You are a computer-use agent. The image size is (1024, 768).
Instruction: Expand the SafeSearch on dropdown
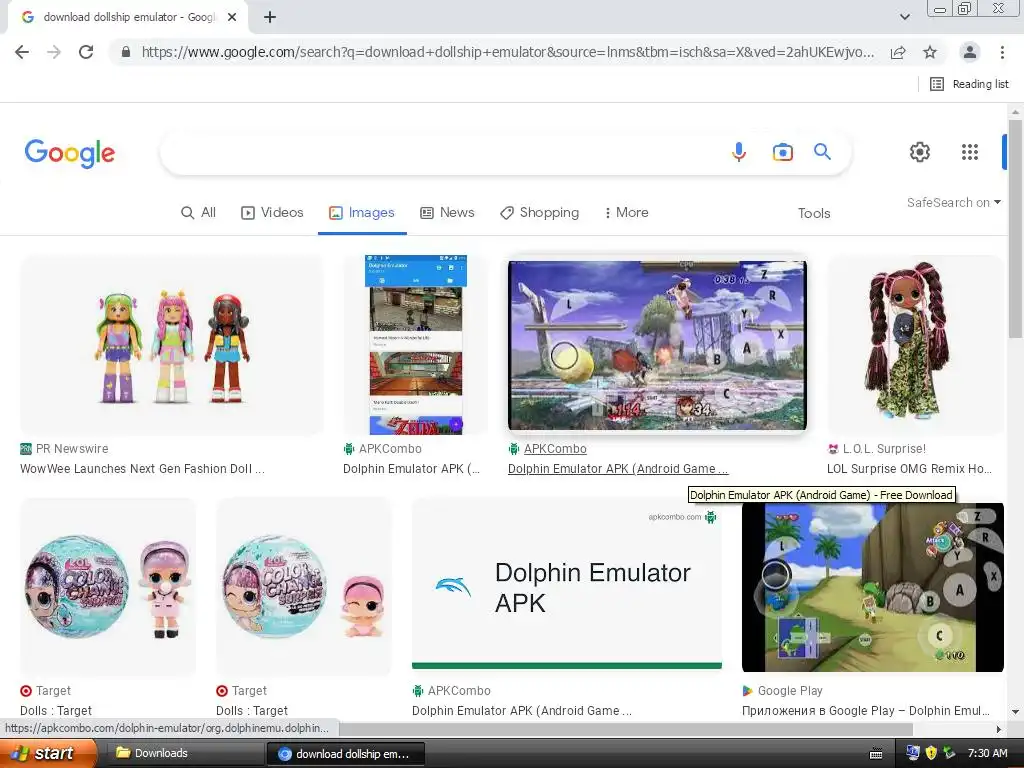953,202
